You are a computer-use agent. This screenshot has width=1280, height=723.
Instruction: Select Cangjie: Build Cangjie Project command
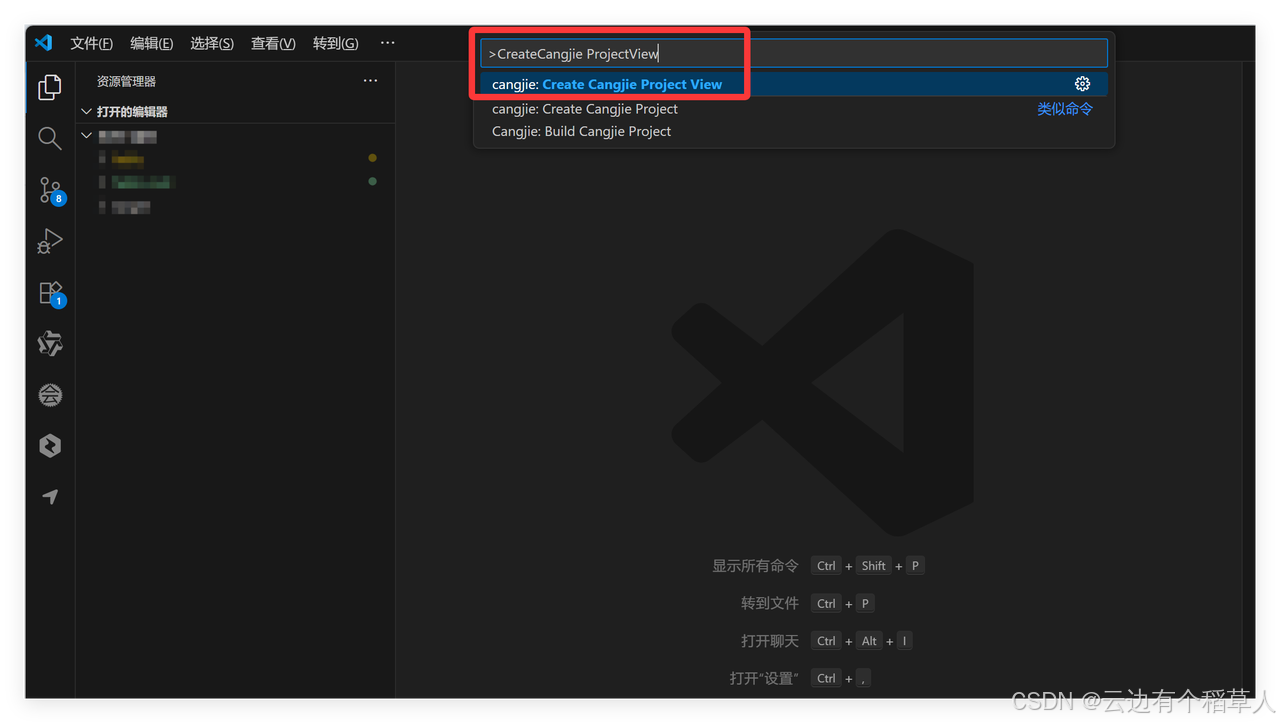pyautogui.click(x=793, y=131)
